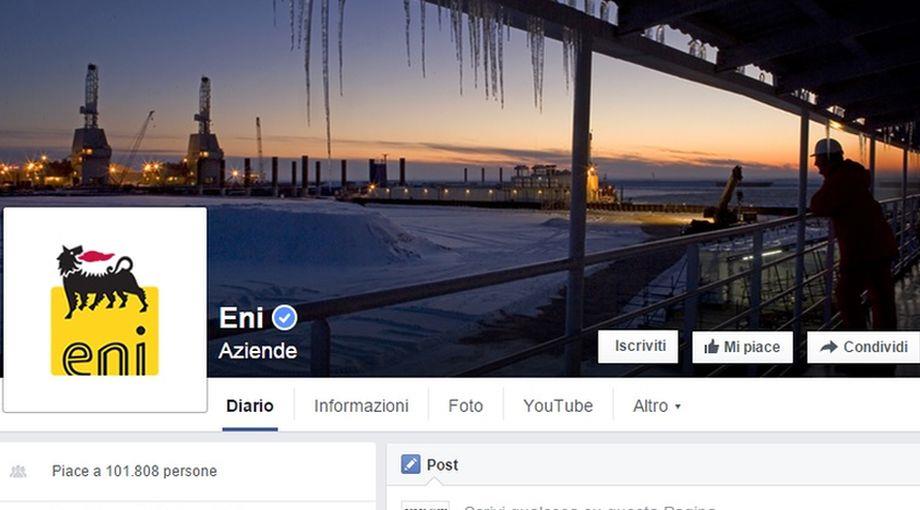The width and height of the screenshot is (920, 510).
Task: Click the people icon next to likes count
Action: pyautogui.click(x=18, y=471)
